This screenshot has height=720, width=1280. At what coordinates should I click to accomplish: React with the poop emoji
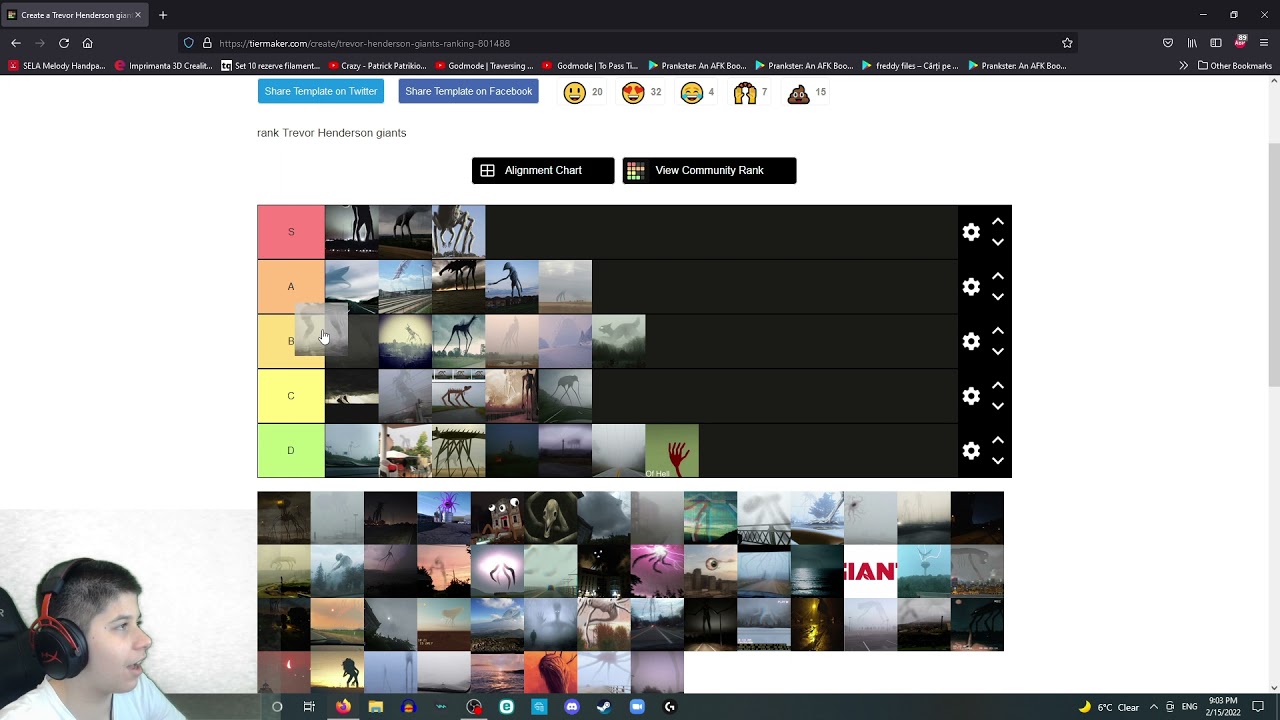[x=798, y=93]
